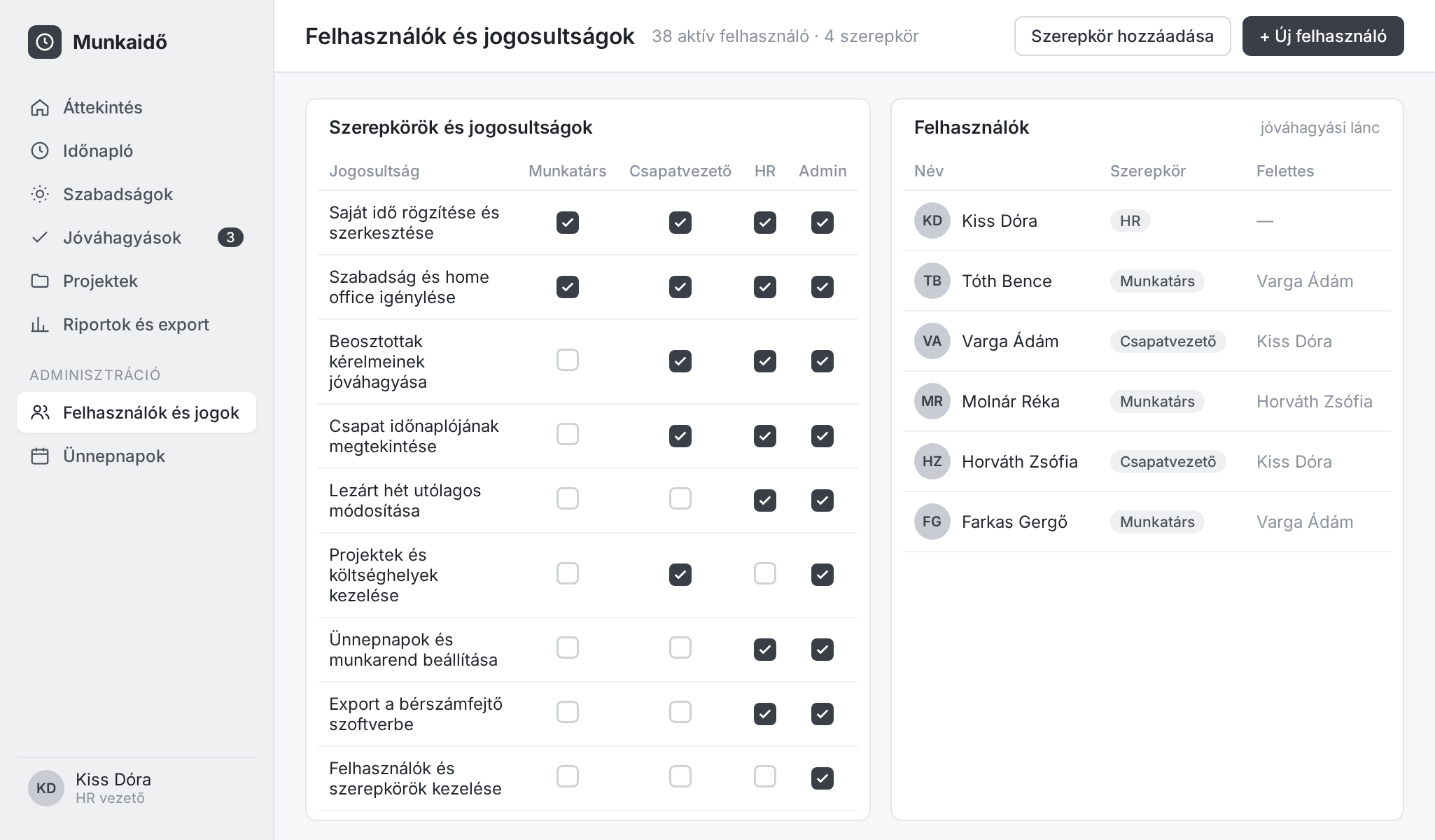Click the HZ avatar of Horváth Zsófia

coord(932,461)
